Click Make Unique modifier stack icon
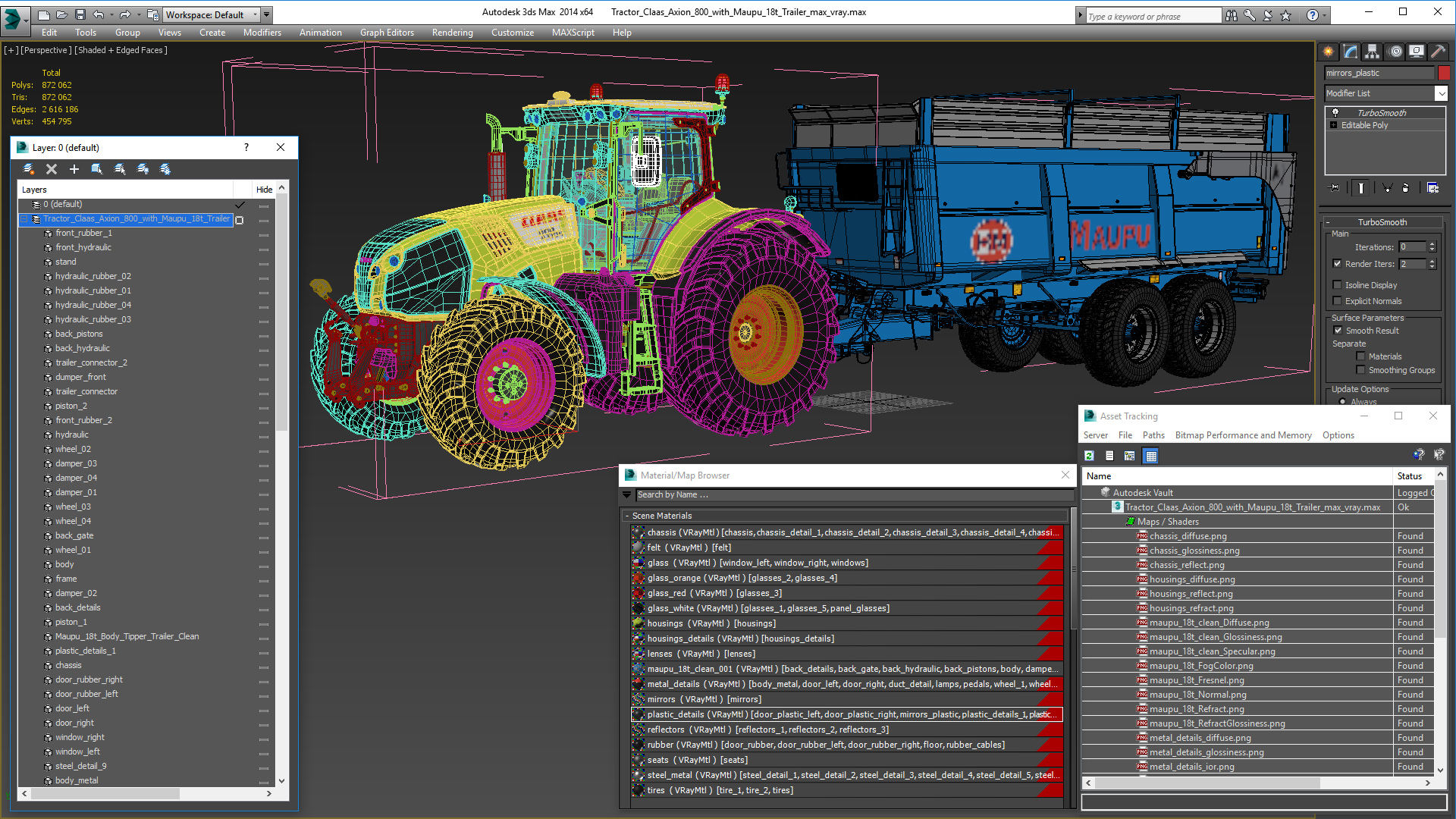 (1387, 187)
